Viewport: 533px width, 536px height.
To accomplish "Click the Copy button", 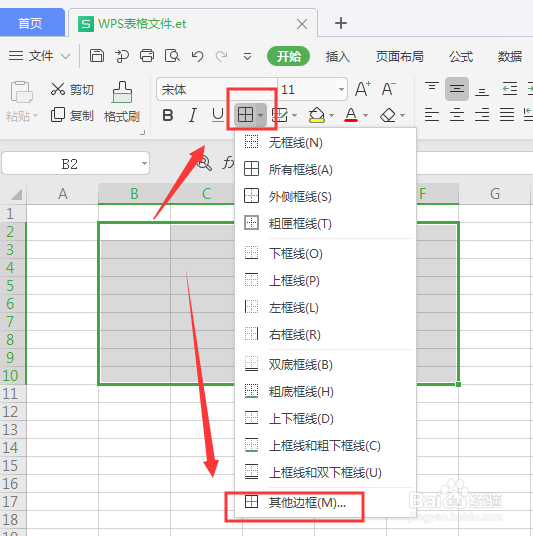I will [72, 115].
